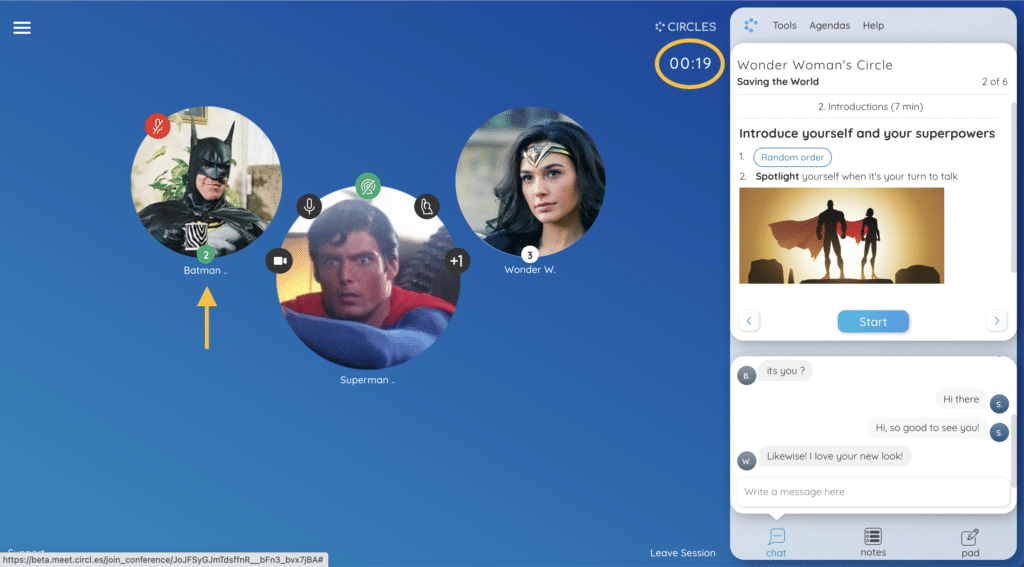Open the hamburger menu
The image size is (1024, 567).
[x=22, y=27]
